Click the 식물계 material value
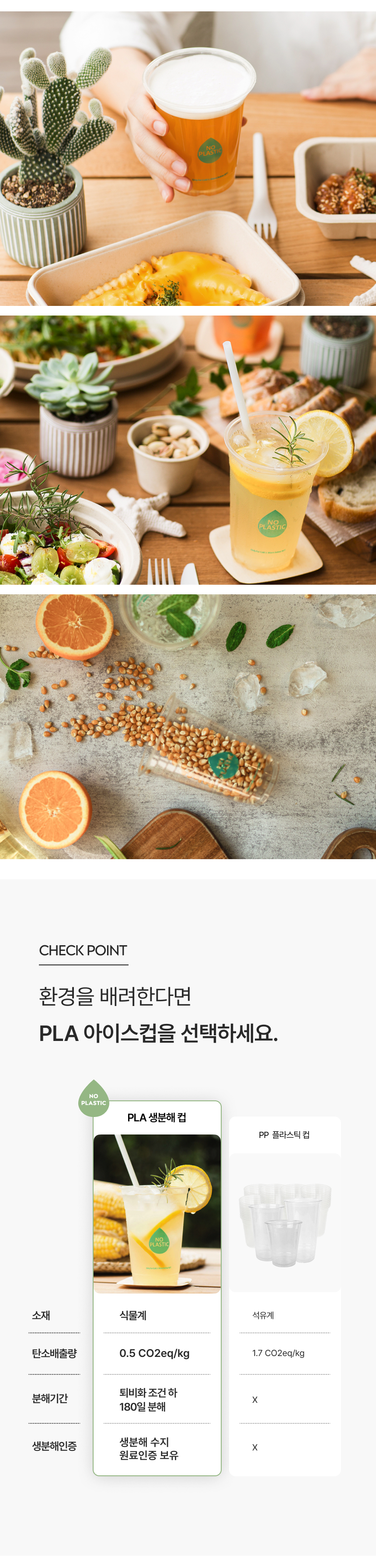 [133, 1315]
